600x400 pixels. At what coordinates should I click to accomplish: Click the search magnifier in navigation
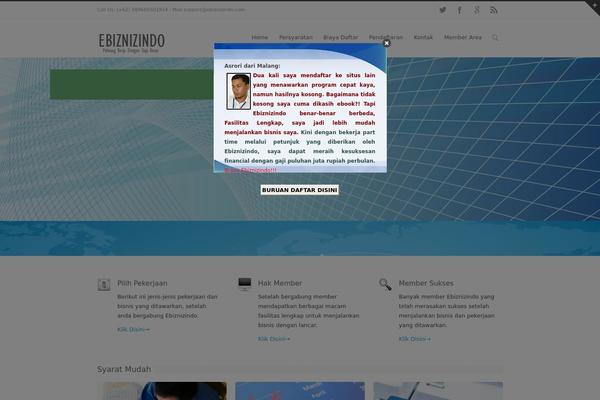[495, 38]
